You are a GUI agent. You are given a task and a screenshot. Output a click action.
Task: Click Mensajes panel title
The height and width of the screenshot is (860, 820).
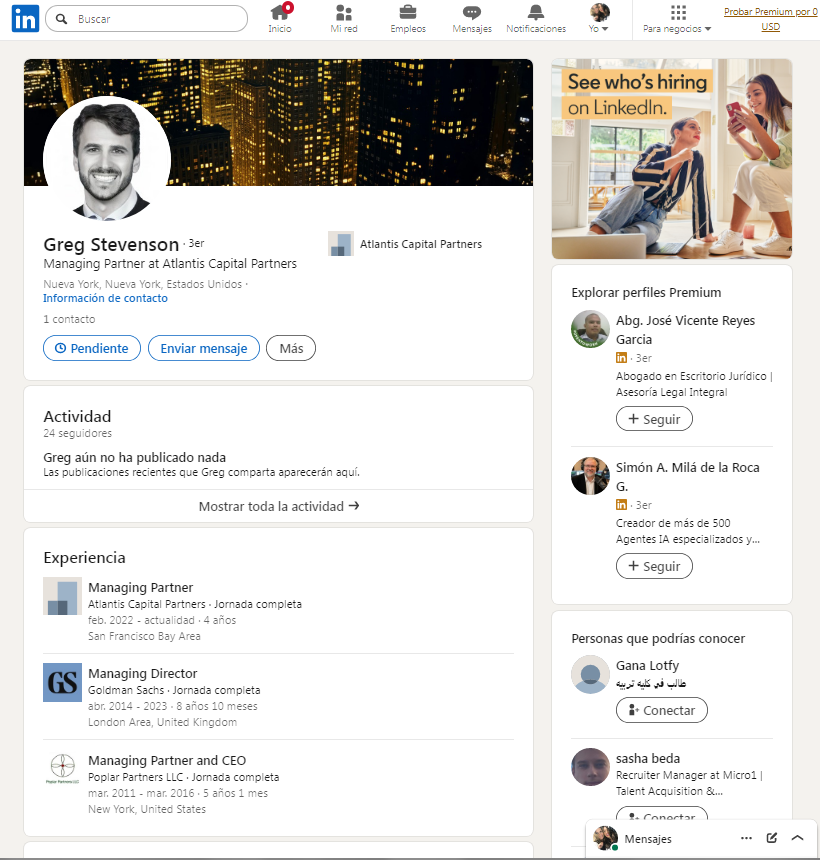[648, 839]
